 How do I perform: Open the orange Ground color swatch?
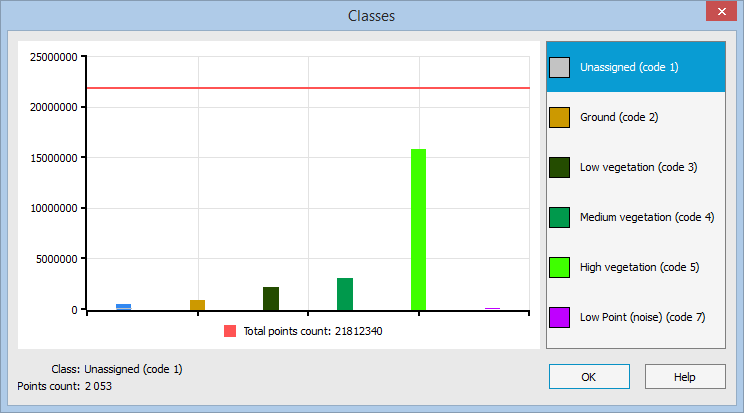pyautogui.click(x=560, y=117)
